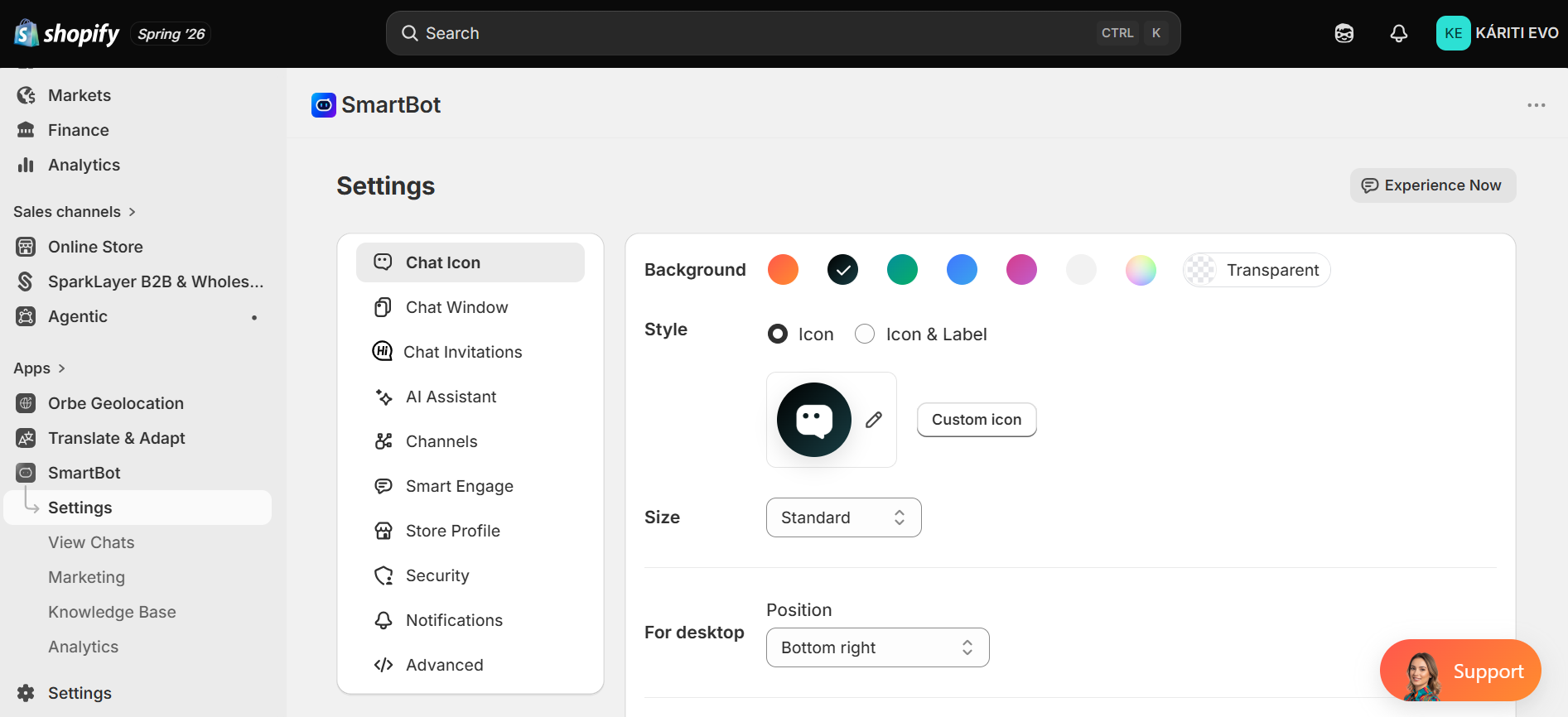The image size is (1568, 717).
Task: Open the three-dot more actions menu
Action: (x=1537, y=105)
